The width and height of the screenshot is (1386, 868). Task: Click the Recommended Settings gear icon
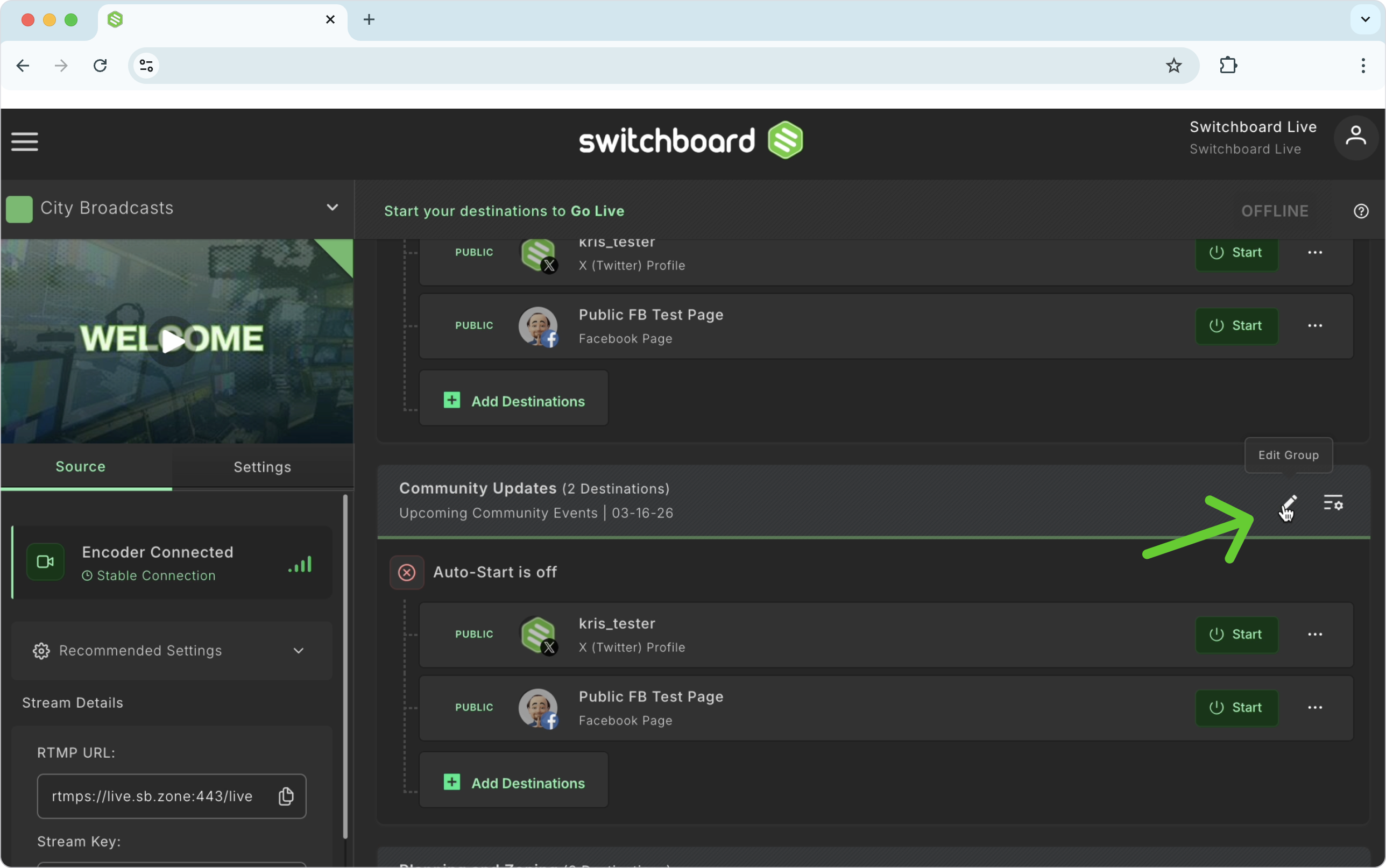[41, 651]
